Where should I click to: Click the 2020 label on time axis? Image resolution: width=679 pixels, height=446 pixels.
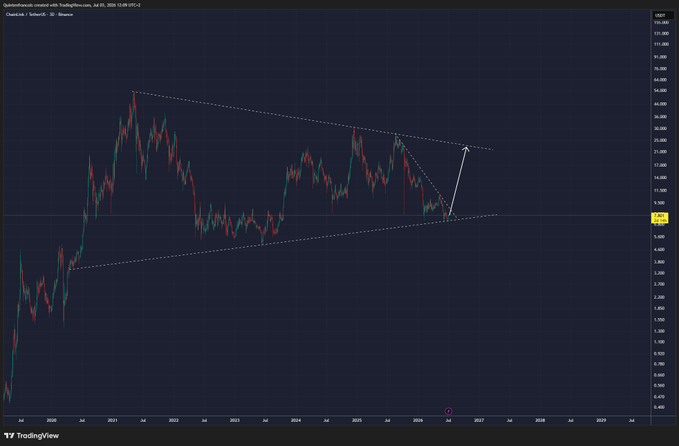coord(52,420)
